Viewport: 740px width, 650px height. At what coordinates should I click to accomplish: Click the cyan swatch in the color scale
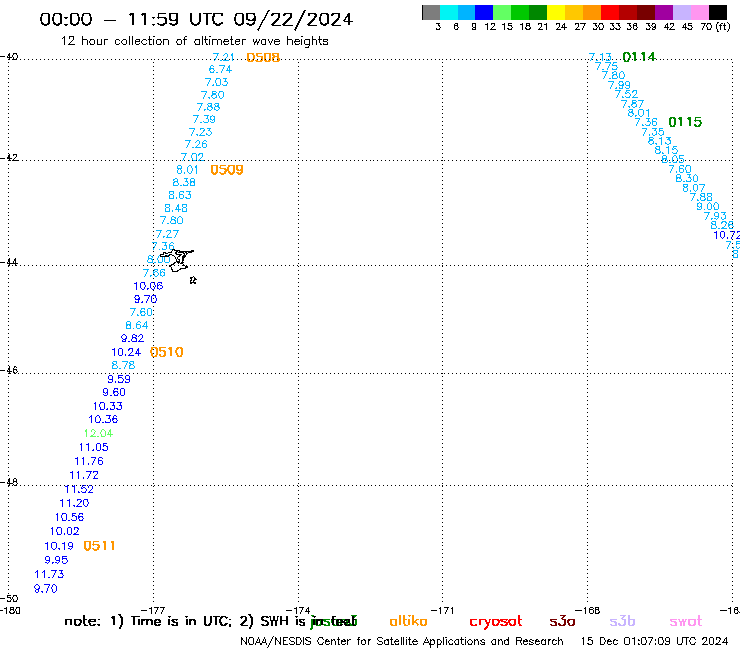(449, 12)
